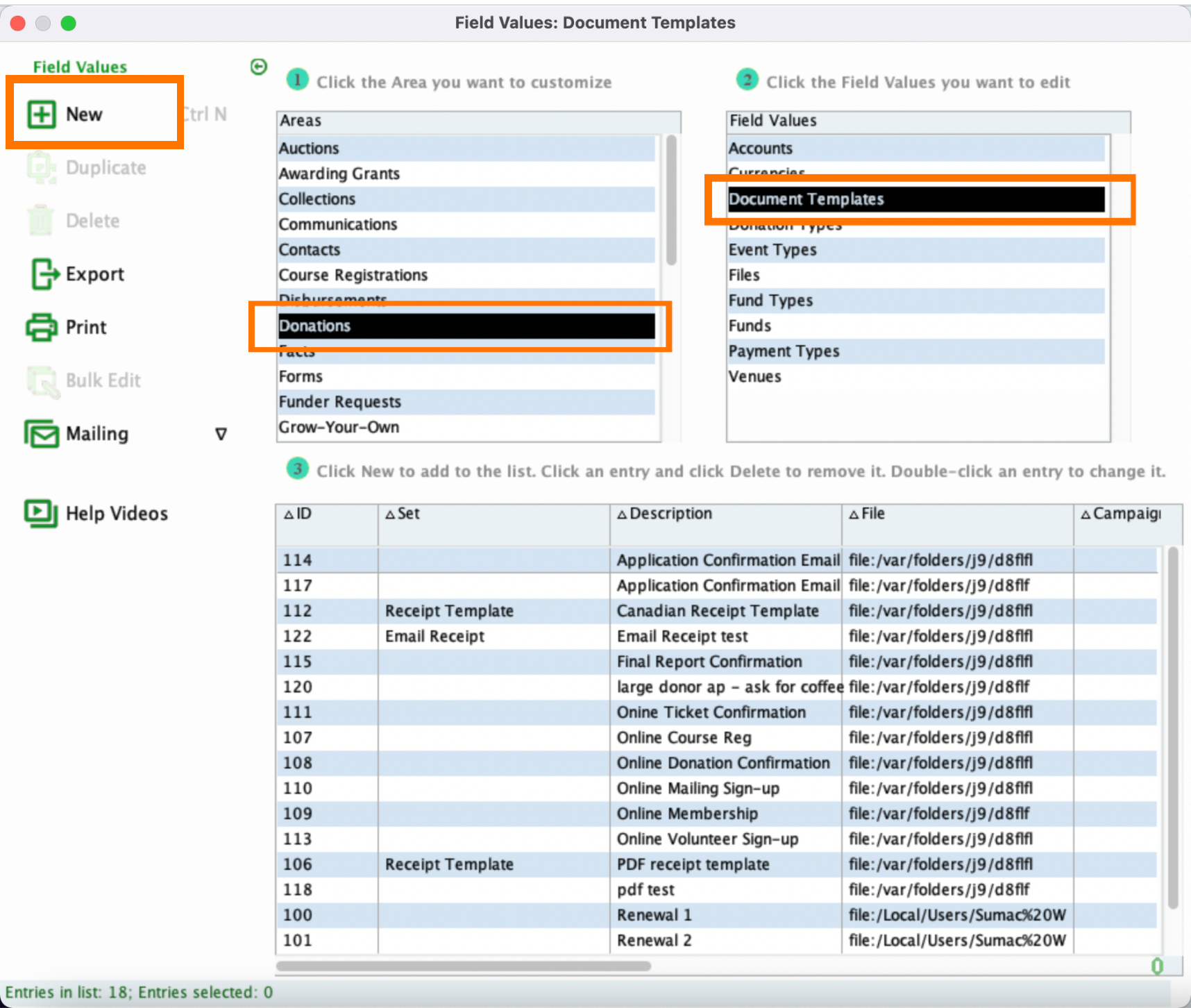The image size is (1191, 1008).
Task: Select Contacts area
Action: click(466, 250)
